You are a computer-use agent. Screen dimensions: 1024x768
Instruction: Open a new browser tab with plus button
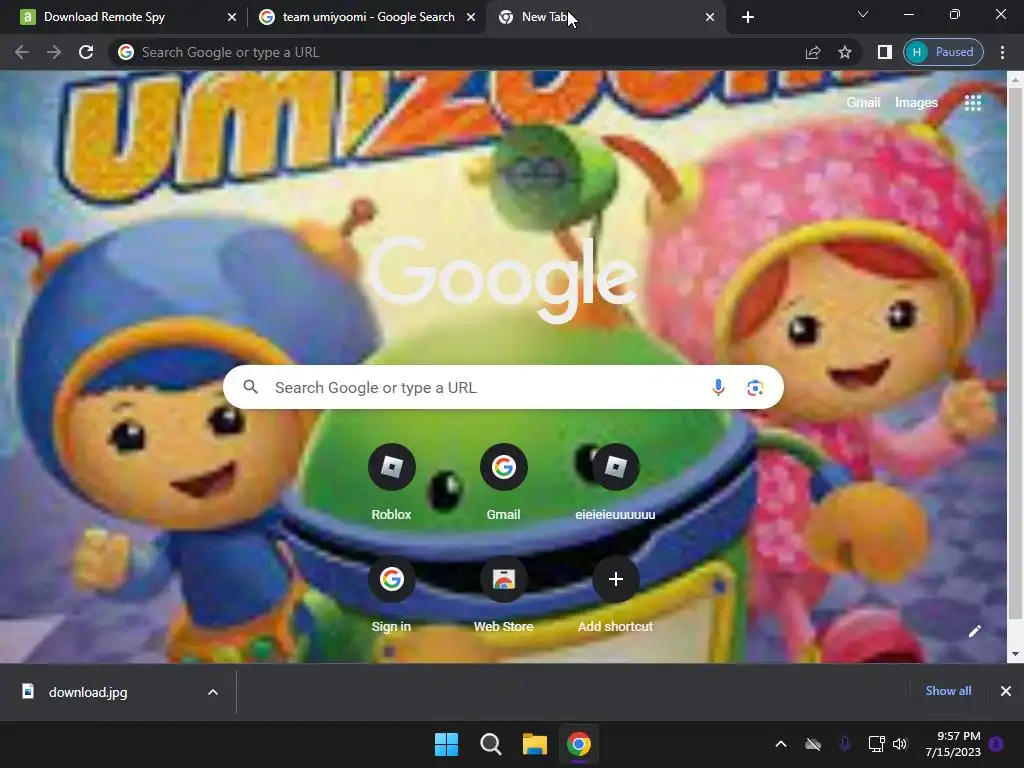coord(748,18)
